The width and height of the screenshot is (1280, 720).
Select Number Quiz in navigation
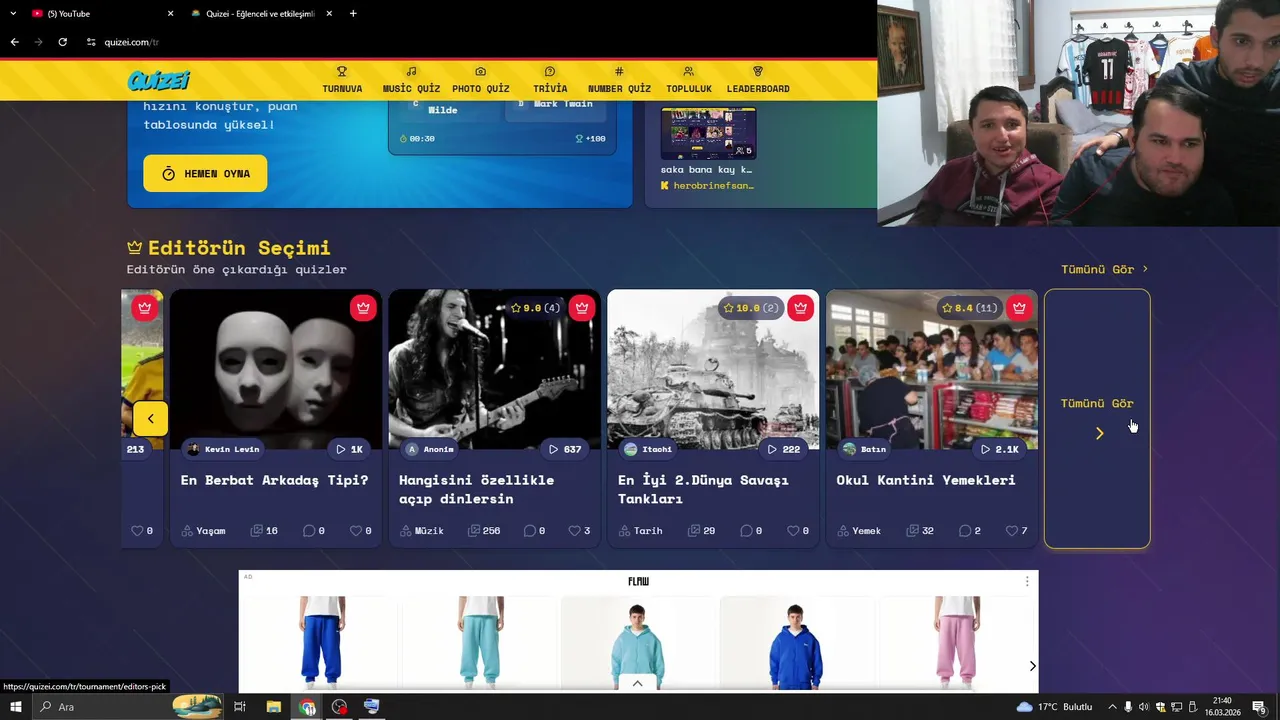click(x=619, y=80)
